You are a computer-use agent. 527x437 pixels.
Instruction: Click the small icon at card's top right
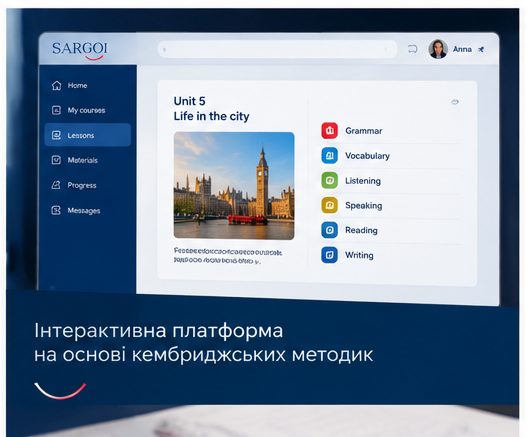tap(455, 102)
